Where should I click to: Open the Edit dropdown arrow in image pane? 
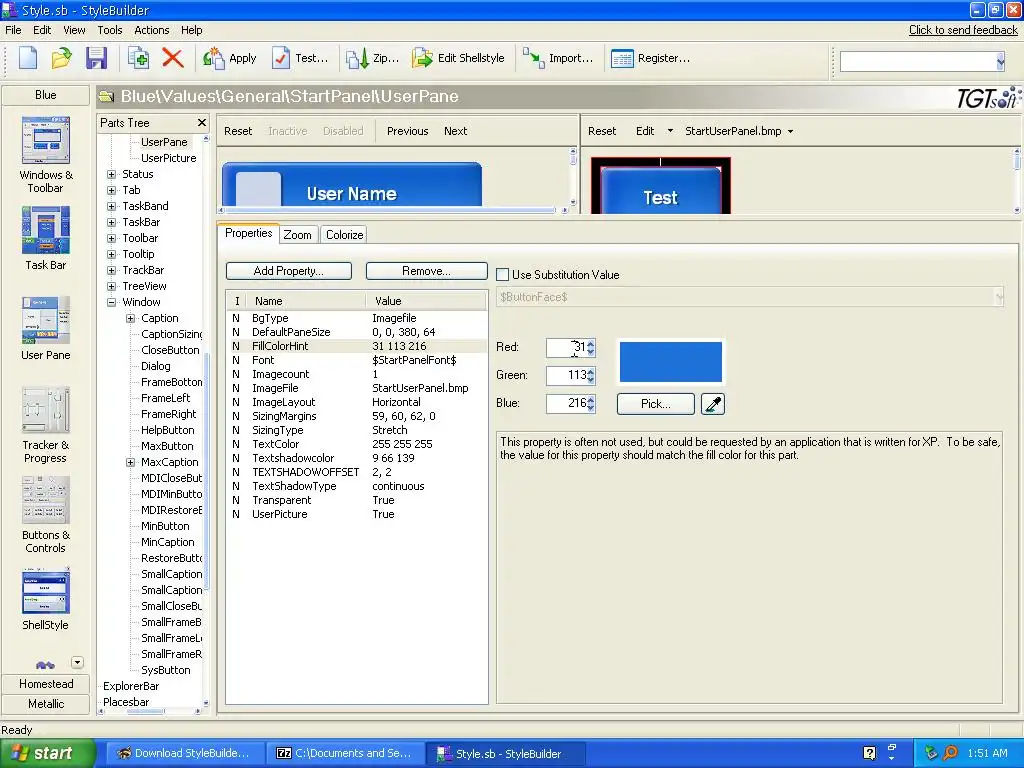[670, 131]
